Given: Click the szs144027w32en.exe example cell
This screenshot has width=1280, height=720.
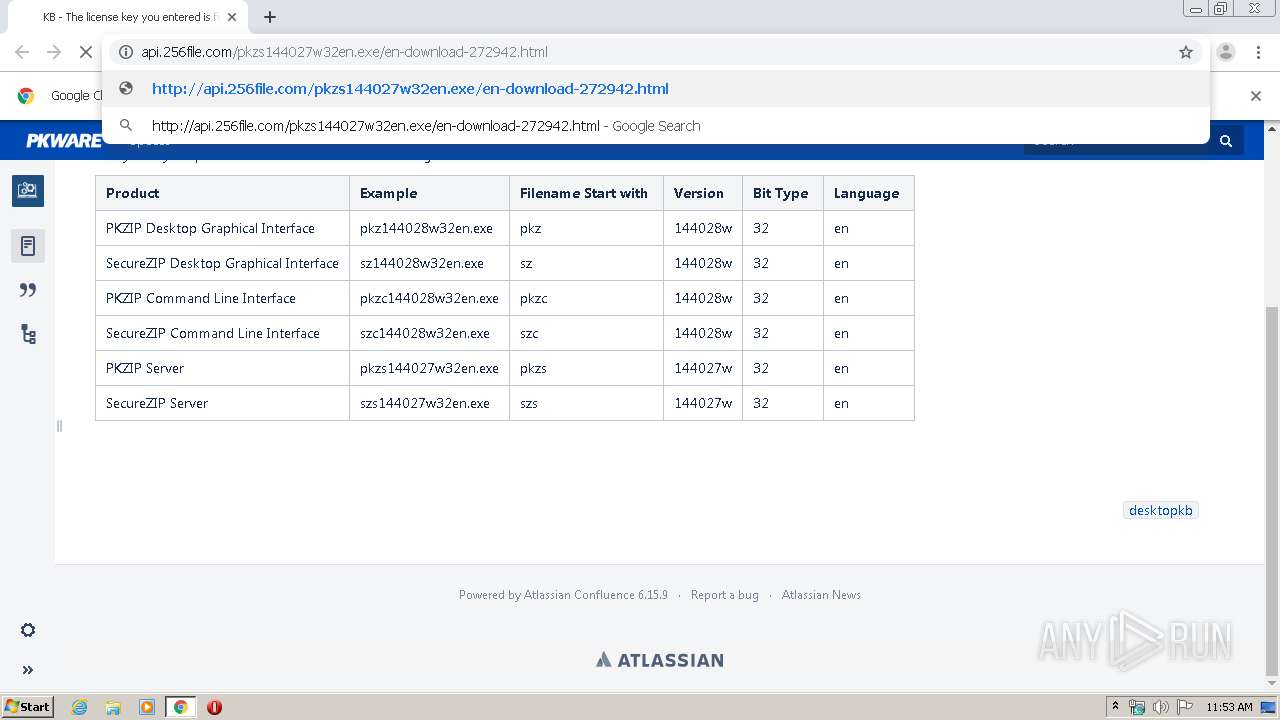Looking at the screenshot, I should (429, 403).
